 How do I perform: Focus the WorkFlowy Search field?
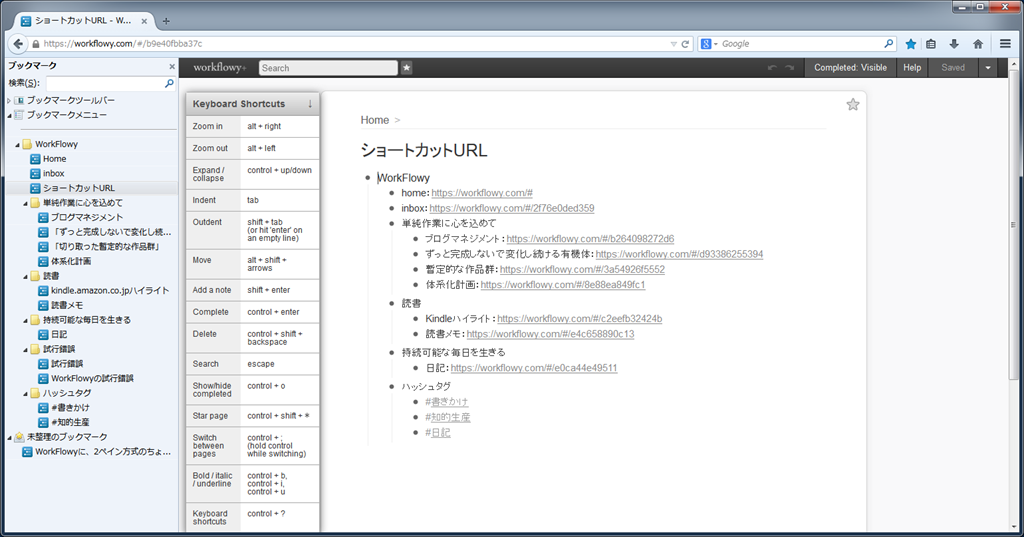tap(328, 68)
